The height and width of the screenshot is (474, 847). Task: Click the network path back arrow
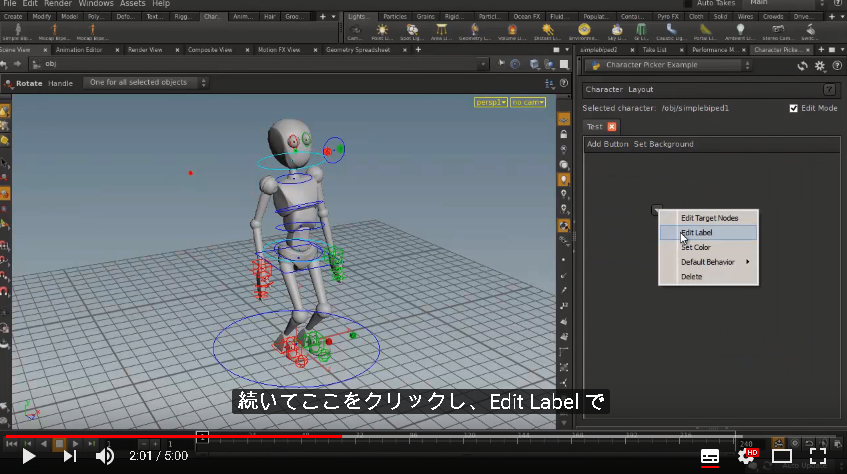coord(4,64)
